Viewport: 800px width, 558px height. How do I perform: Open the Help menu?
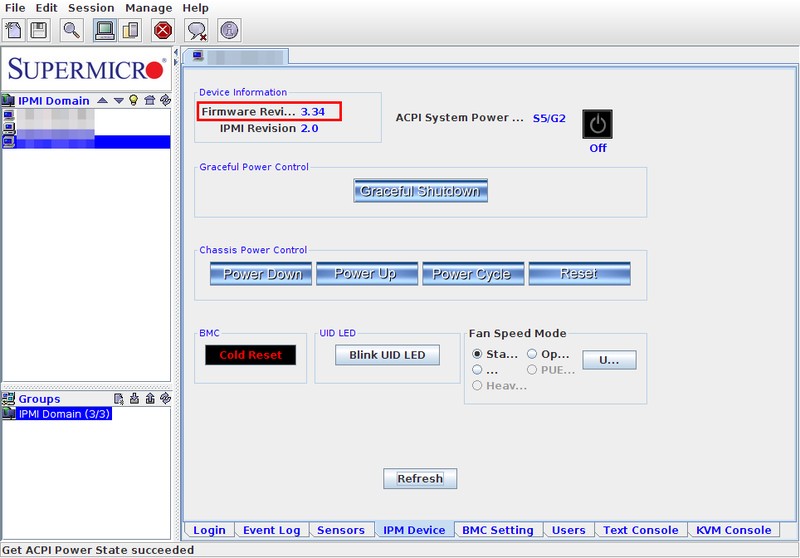(x=195, y=8)
